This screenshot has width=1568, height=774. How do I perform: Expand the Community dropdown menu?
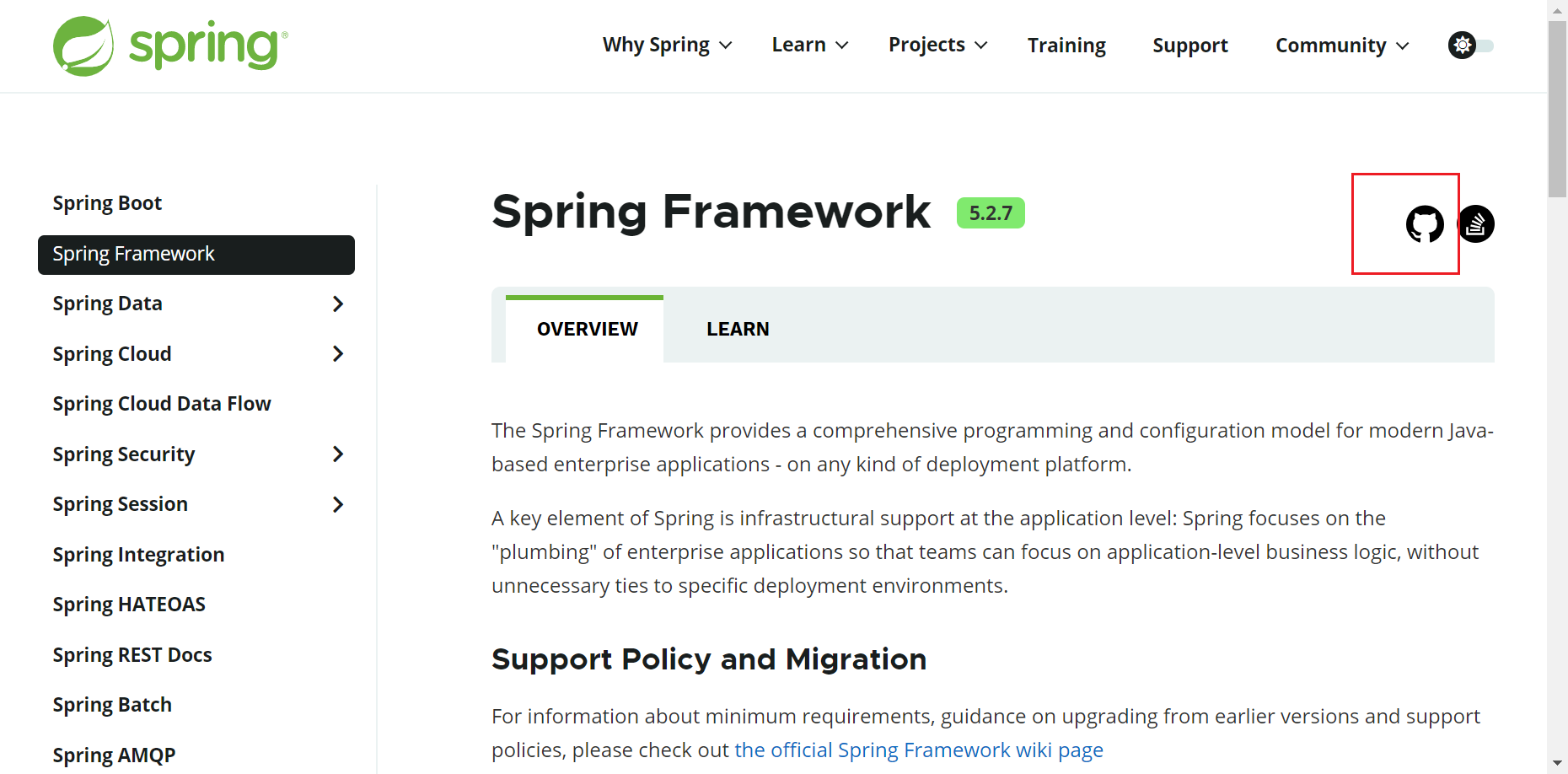coord(1340,45)
